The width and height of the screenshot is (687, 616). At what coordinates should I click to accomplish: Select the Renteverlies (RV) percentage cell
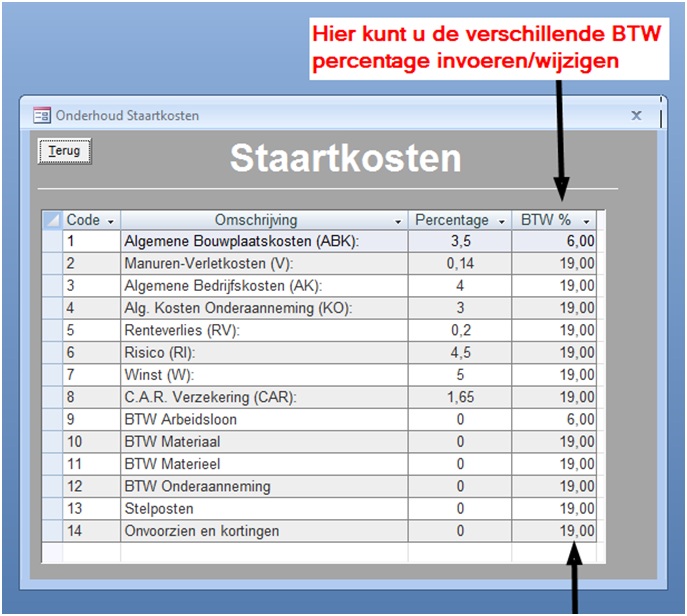459,330
